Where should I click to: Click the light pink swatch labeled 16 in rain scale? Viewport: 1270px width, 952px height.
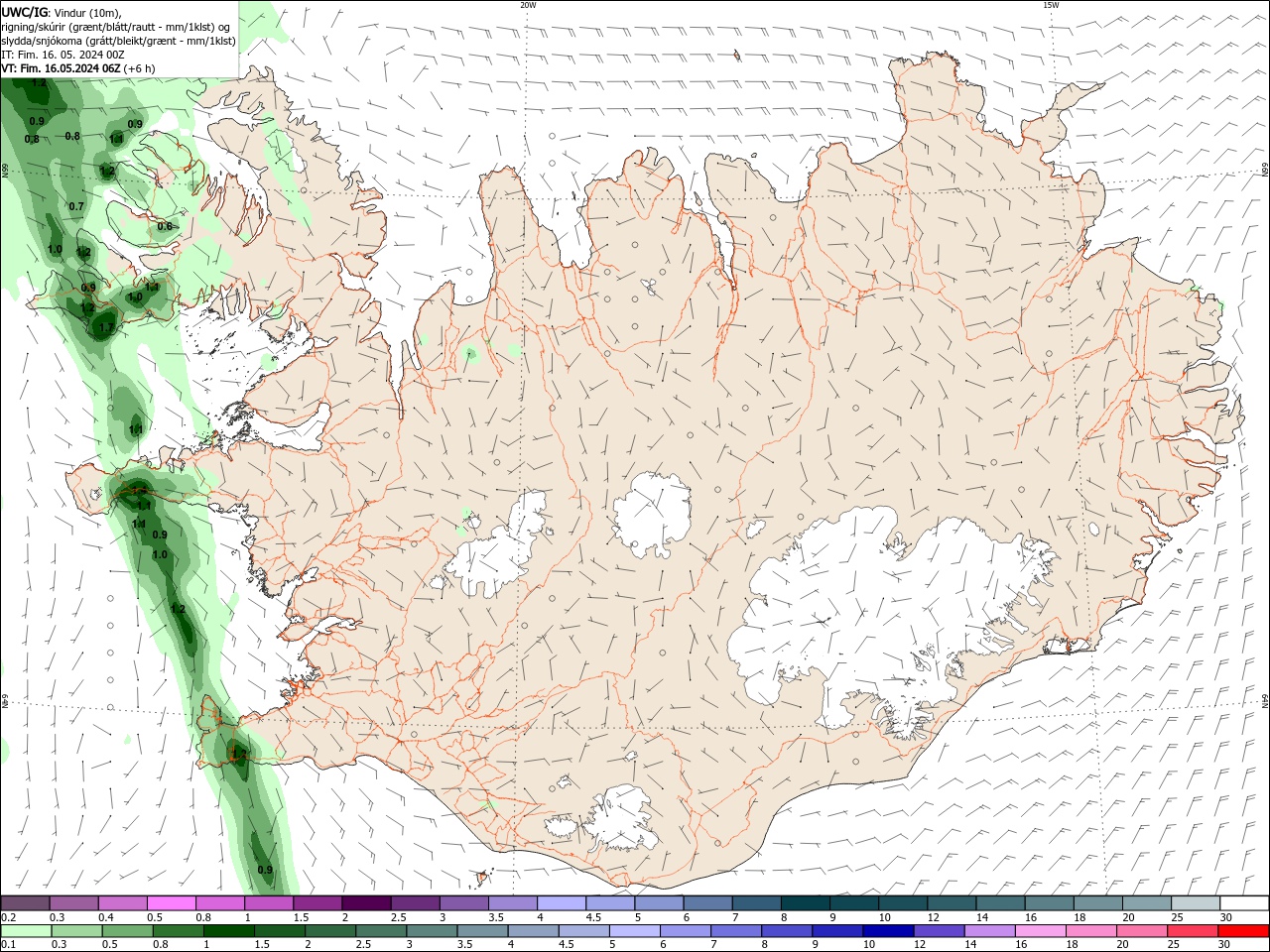click(x=1040, y=931)
